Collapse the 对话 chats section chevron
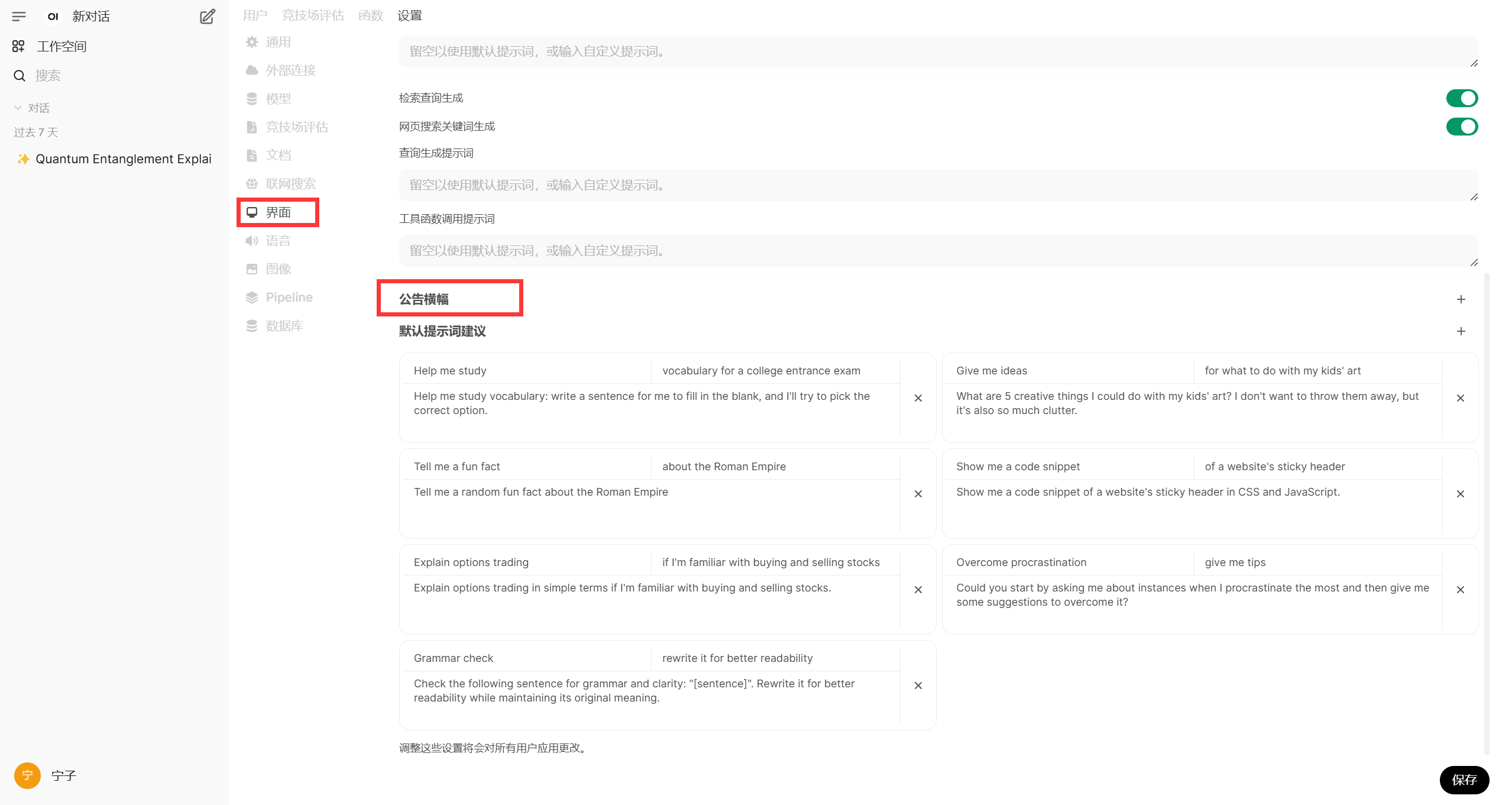Screen dimensions: 1512x805 pos(18,108)
